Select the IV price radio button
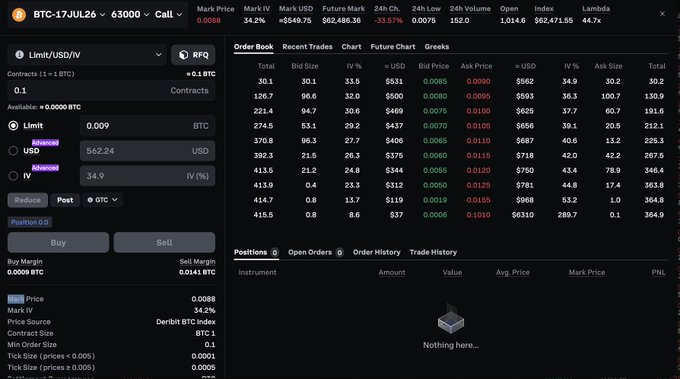Screen dimensions: 680x379 click(13, 176)
